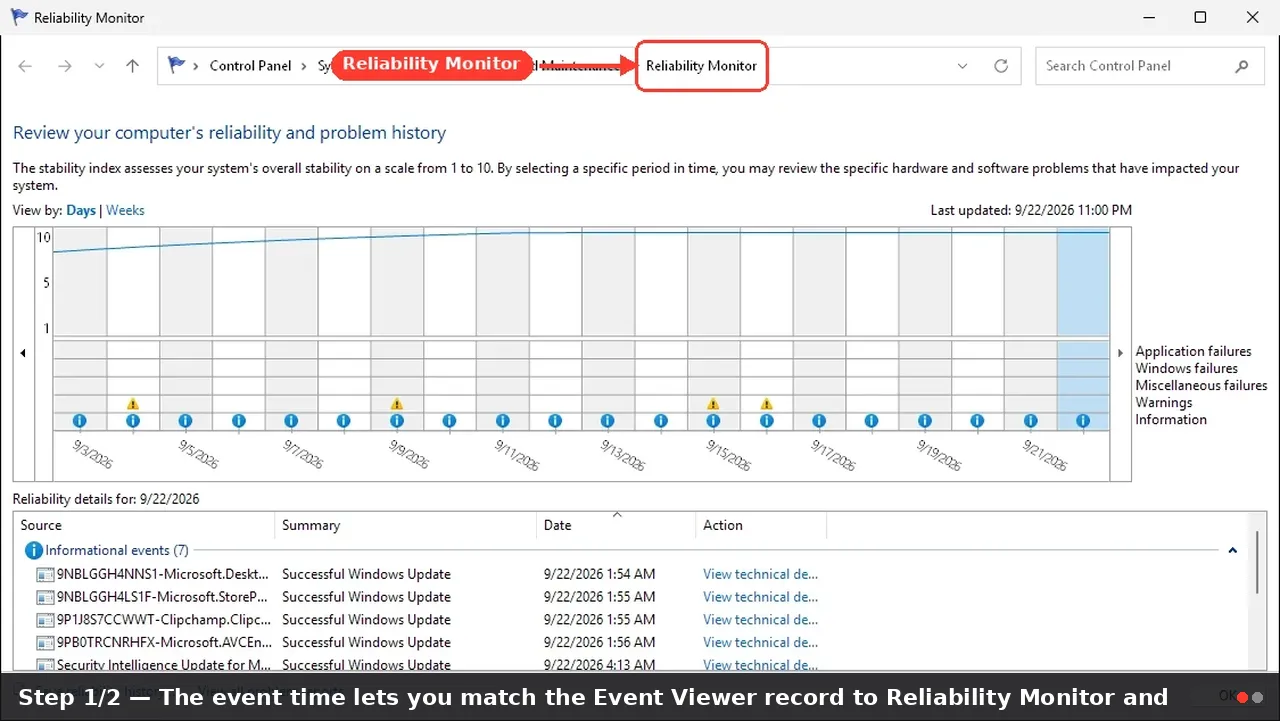This screenshot has height=721, width=1280.
Task: Select the 9PB0TRCNRHFX-Microsoft.AVCEn... row
Action: (630, 642)
